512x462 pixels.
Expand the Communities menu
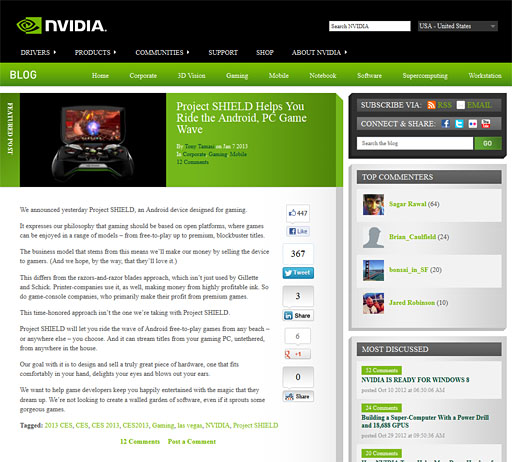click(x=162, y=52)
